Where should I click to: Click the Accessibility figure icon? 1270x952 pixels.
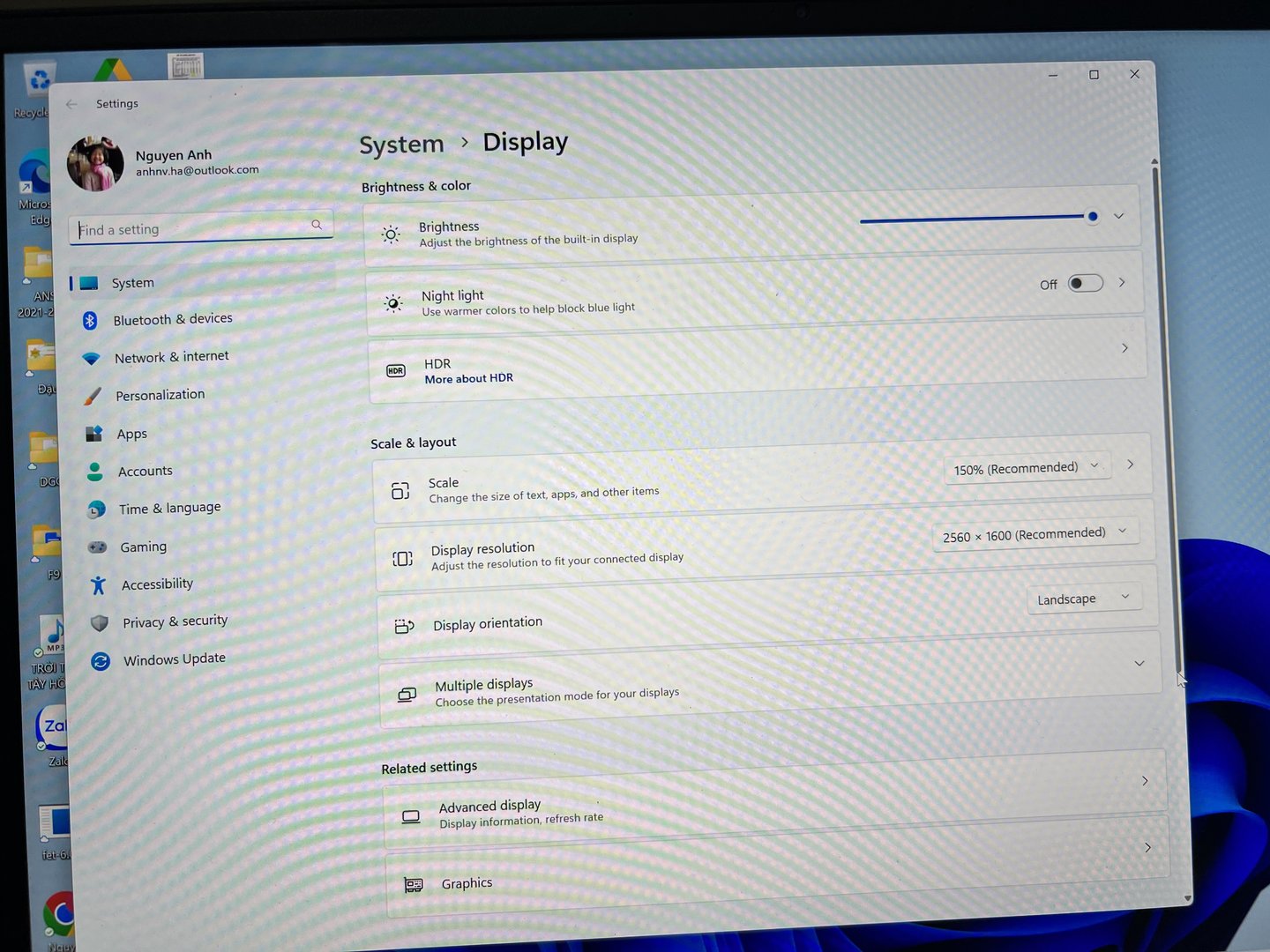tap(98, 585)
